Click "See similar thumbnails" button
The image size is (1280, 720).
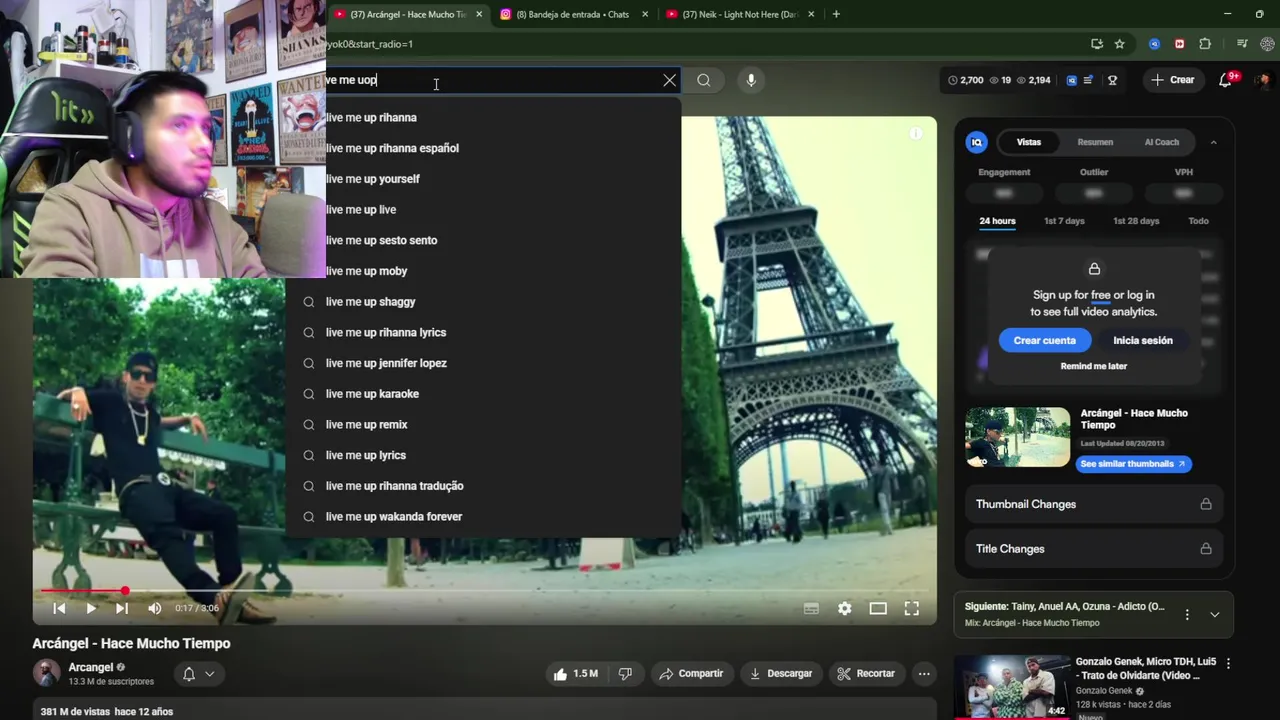tap(1133, 464)
